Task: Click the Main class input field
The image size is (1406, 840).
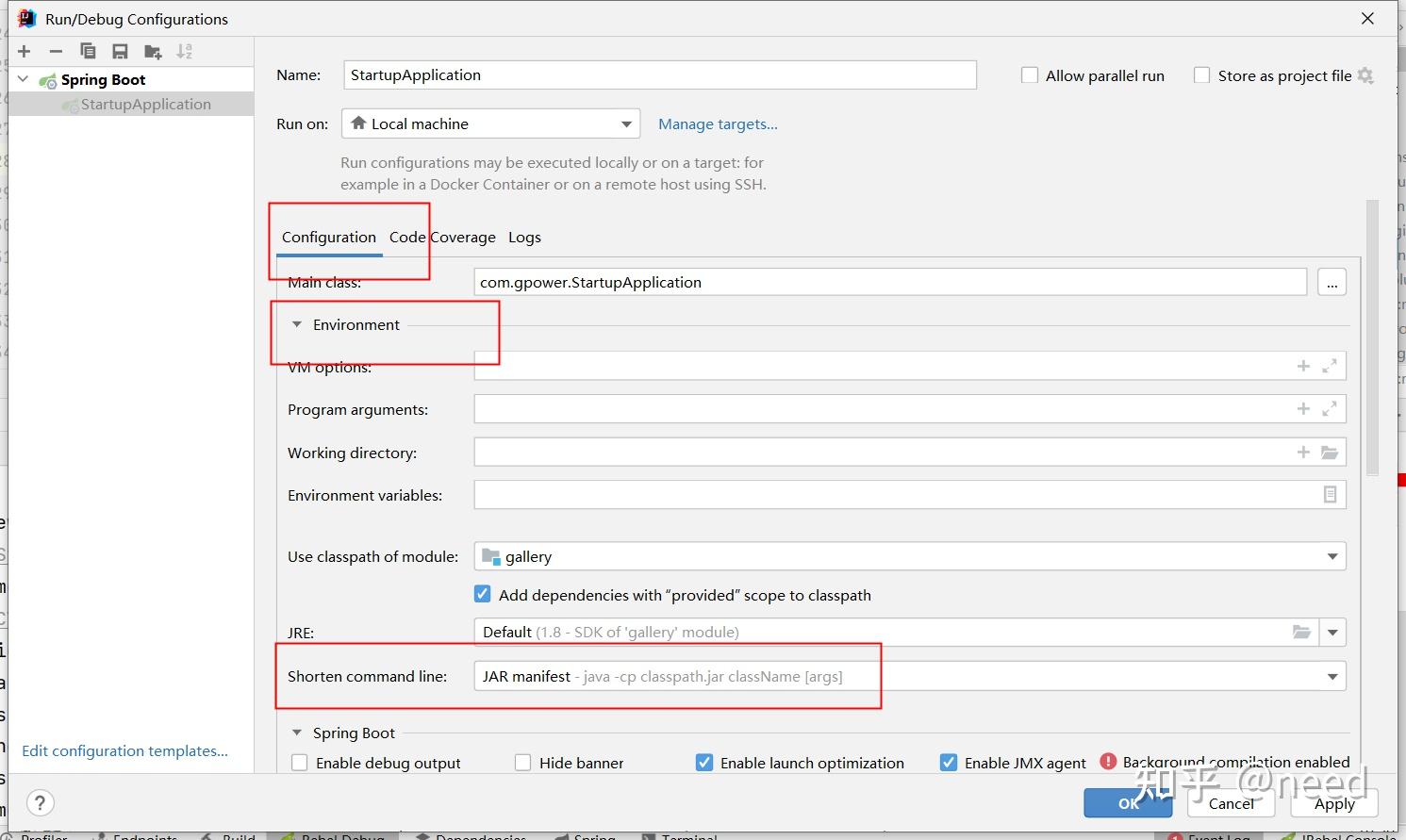Action: (890, 282)
